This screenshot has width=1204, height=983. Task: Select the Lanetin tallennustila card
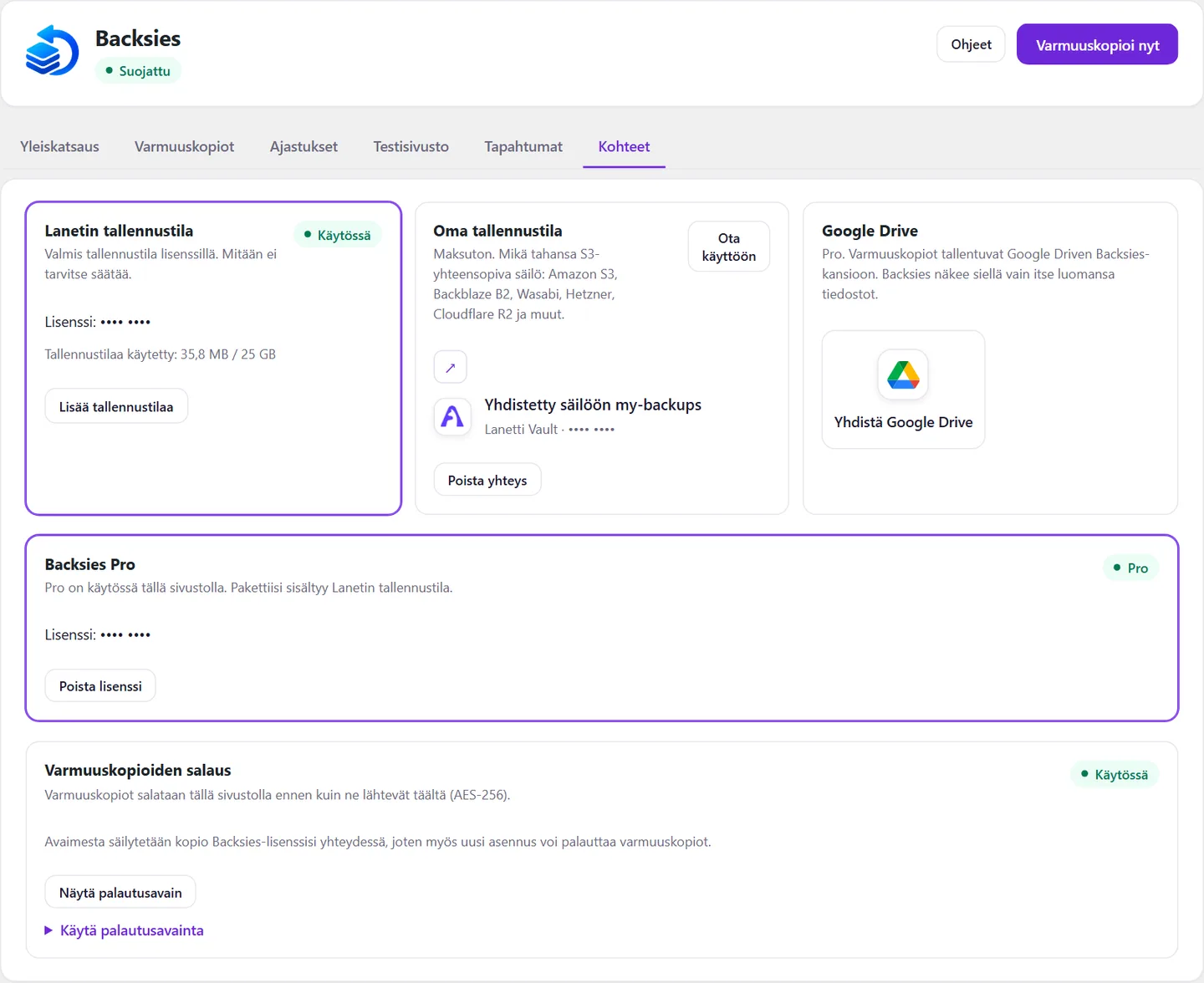[x=213, y=358]
